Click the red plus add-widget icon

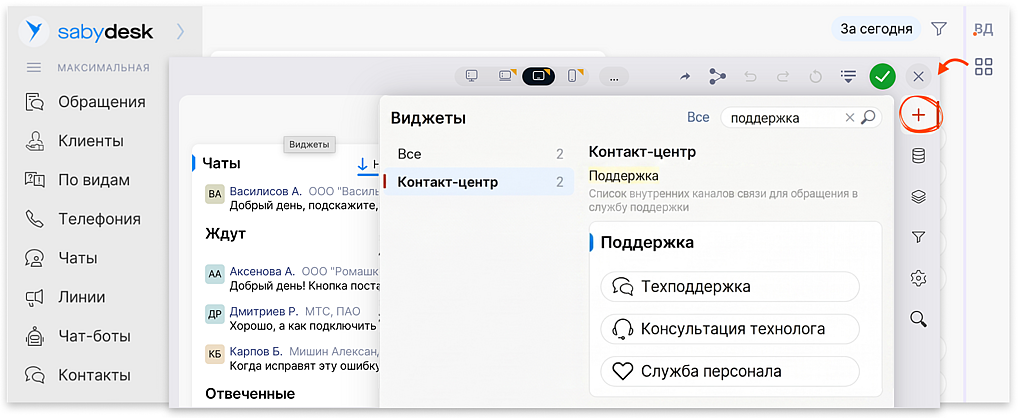(x=918, y=115)
